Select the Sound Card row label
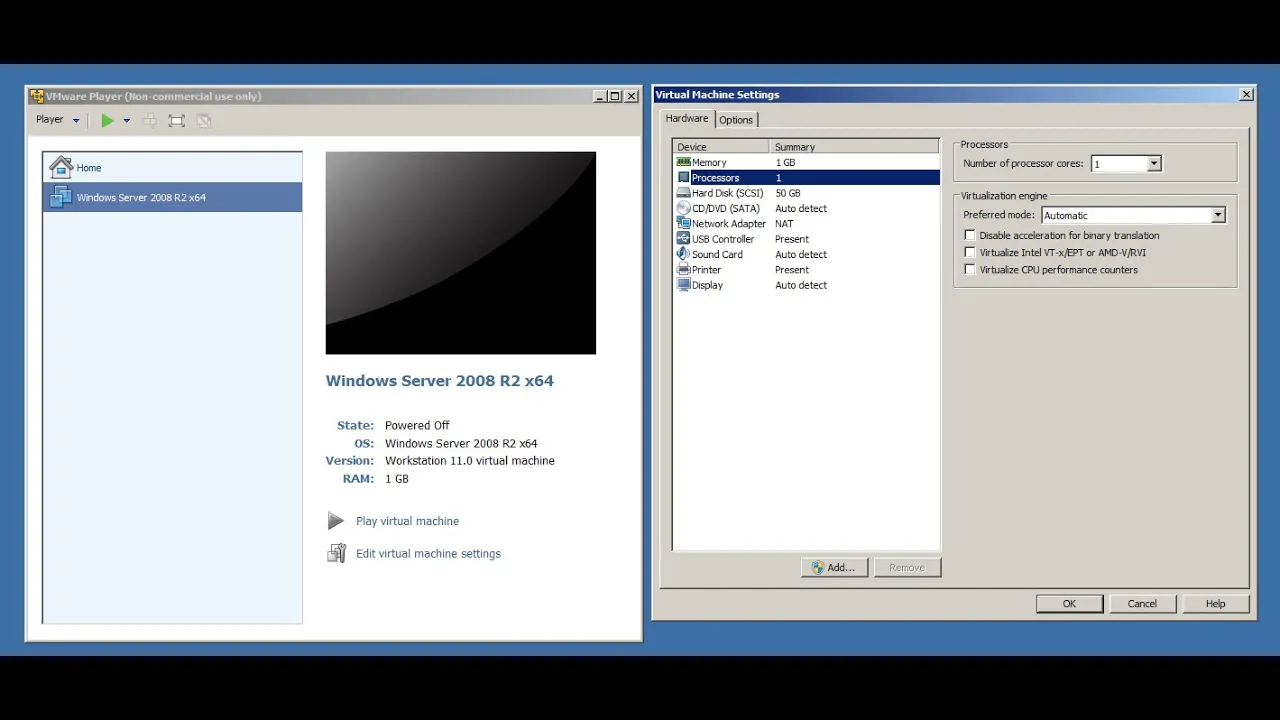This screenshot has height=720, width=1280. pyautogui.click(x=717, y=254)
